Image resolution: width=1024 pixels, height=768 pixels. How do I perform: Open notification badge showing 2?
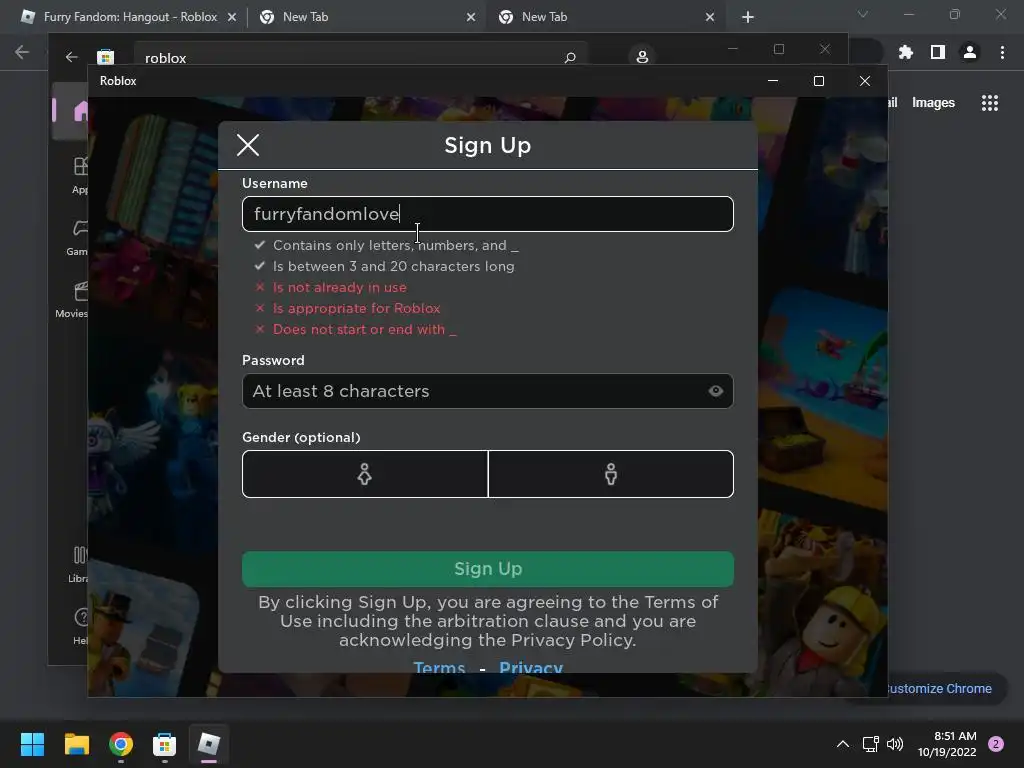click(996, 744)
